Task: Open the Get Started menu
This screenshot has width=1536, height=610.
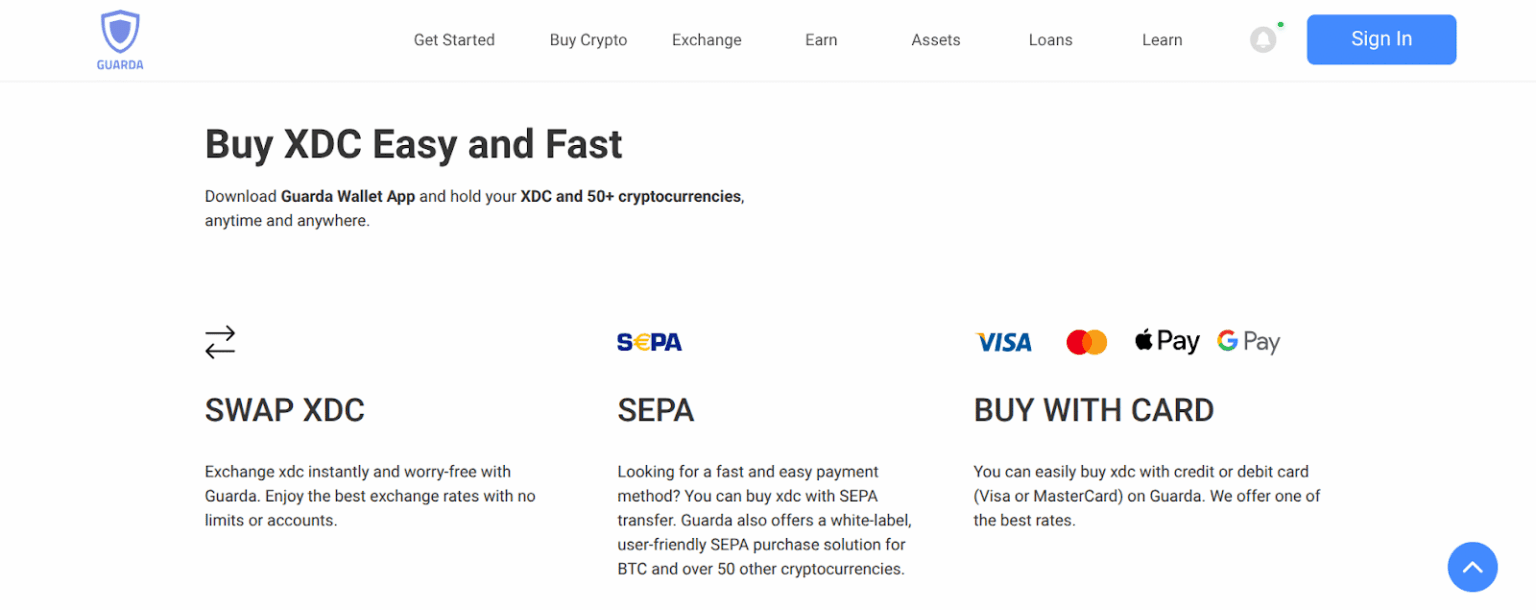Action: (454, 39)
